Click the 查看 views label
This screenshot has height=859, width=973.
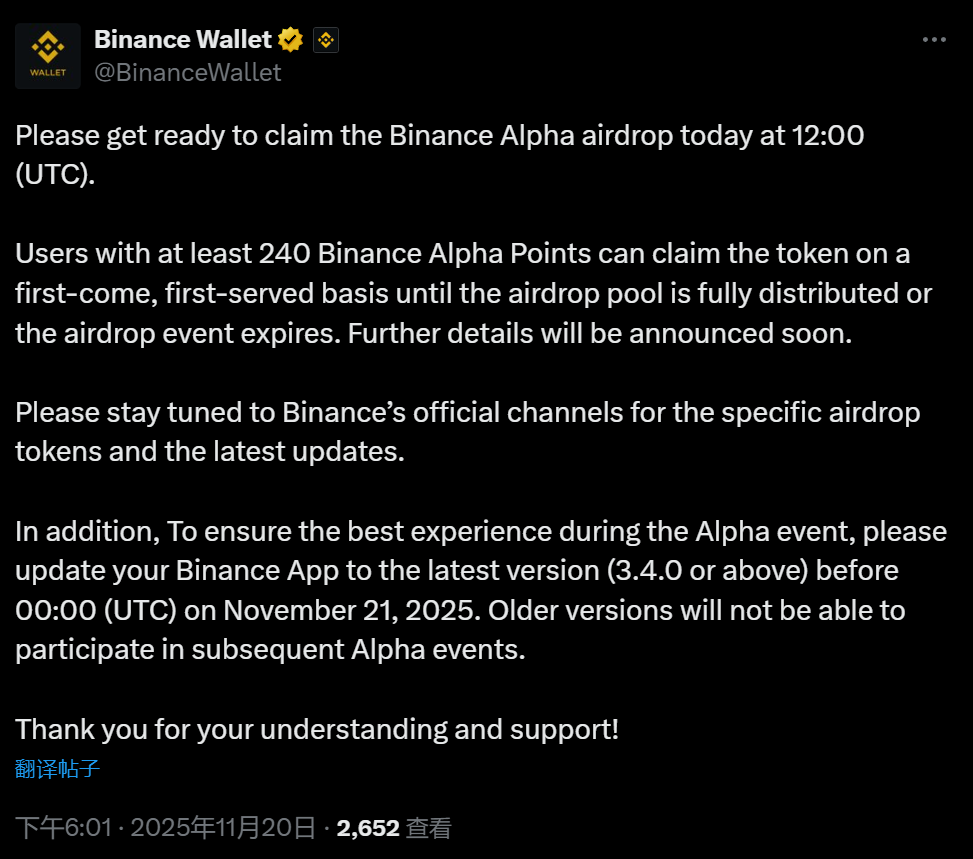click(x=430, y=828)
